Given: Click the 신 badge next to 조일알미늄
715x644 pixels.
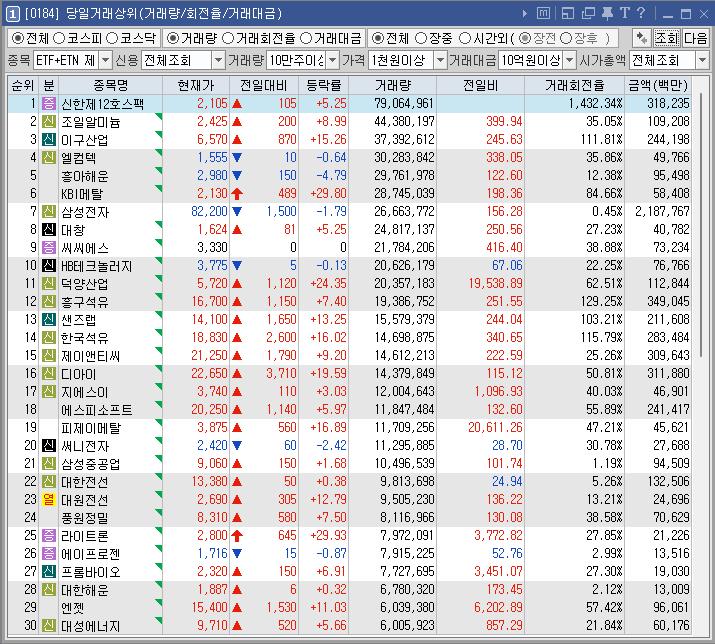Looking at the screenshot, I should click(x=49, y=121).
